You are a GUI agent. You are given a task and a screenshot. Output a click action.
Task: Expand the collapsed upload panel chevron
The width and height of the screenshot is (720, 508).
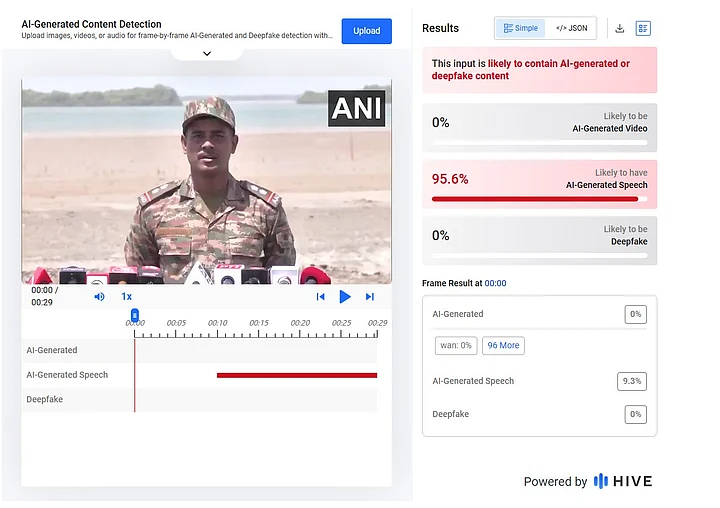(206, 53)
